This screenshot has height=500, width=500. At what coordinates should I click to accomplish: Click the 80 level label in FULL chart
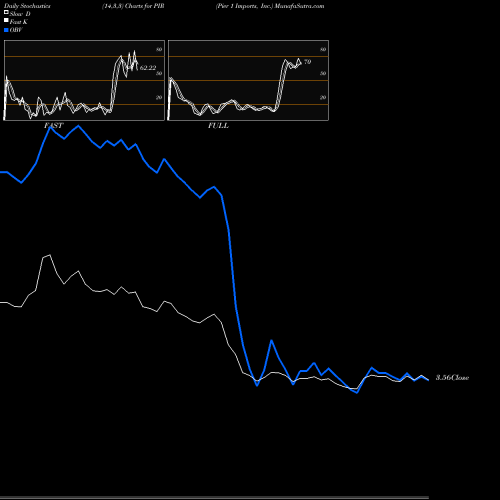323,49
